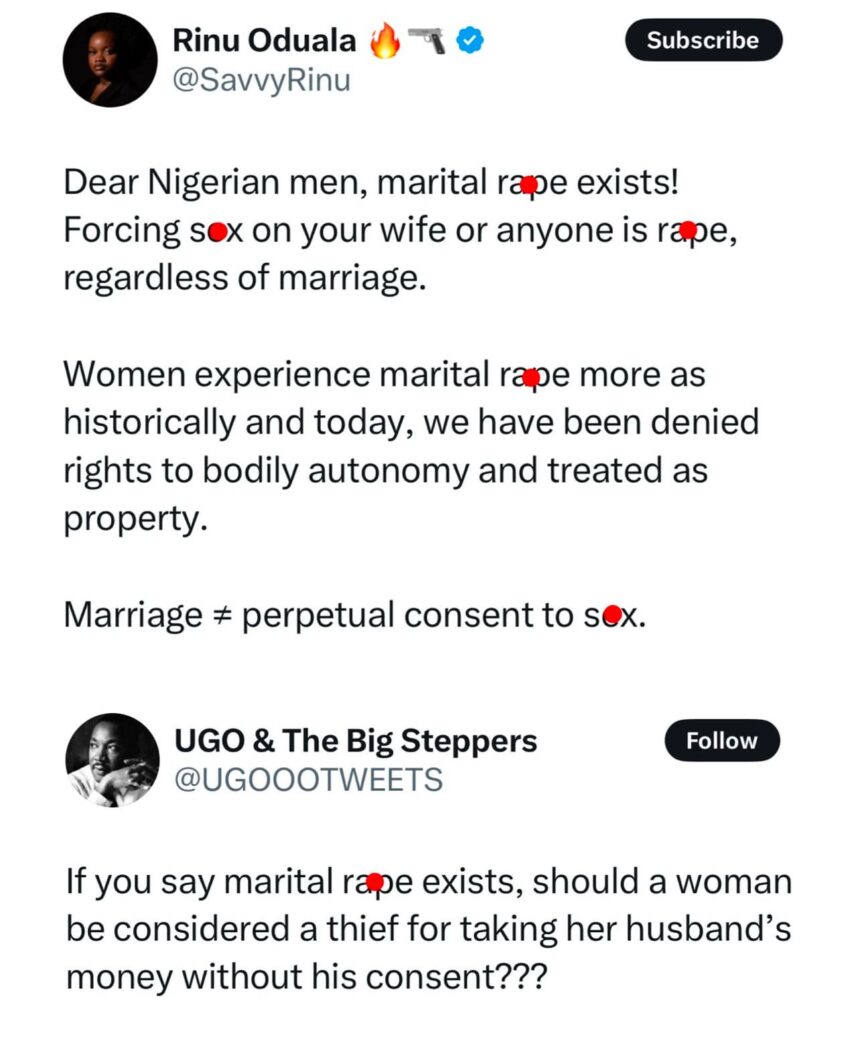Click the gun emoji in Rinu's display name
The height and width of the screenshot is (1048, 860).
click(426, 40)
